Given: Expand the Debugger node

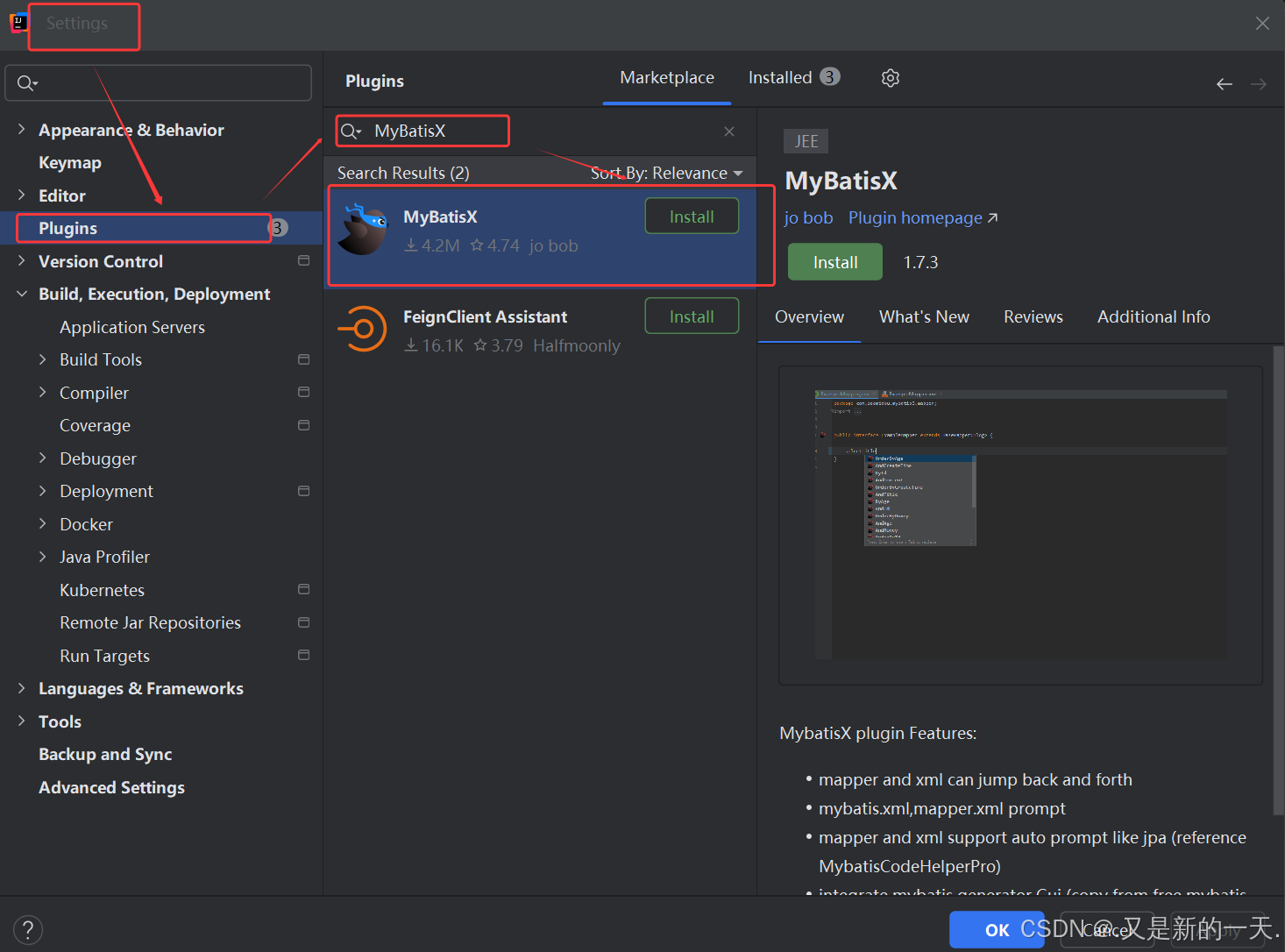Looking at the screenshot, I should coord(42,458).
